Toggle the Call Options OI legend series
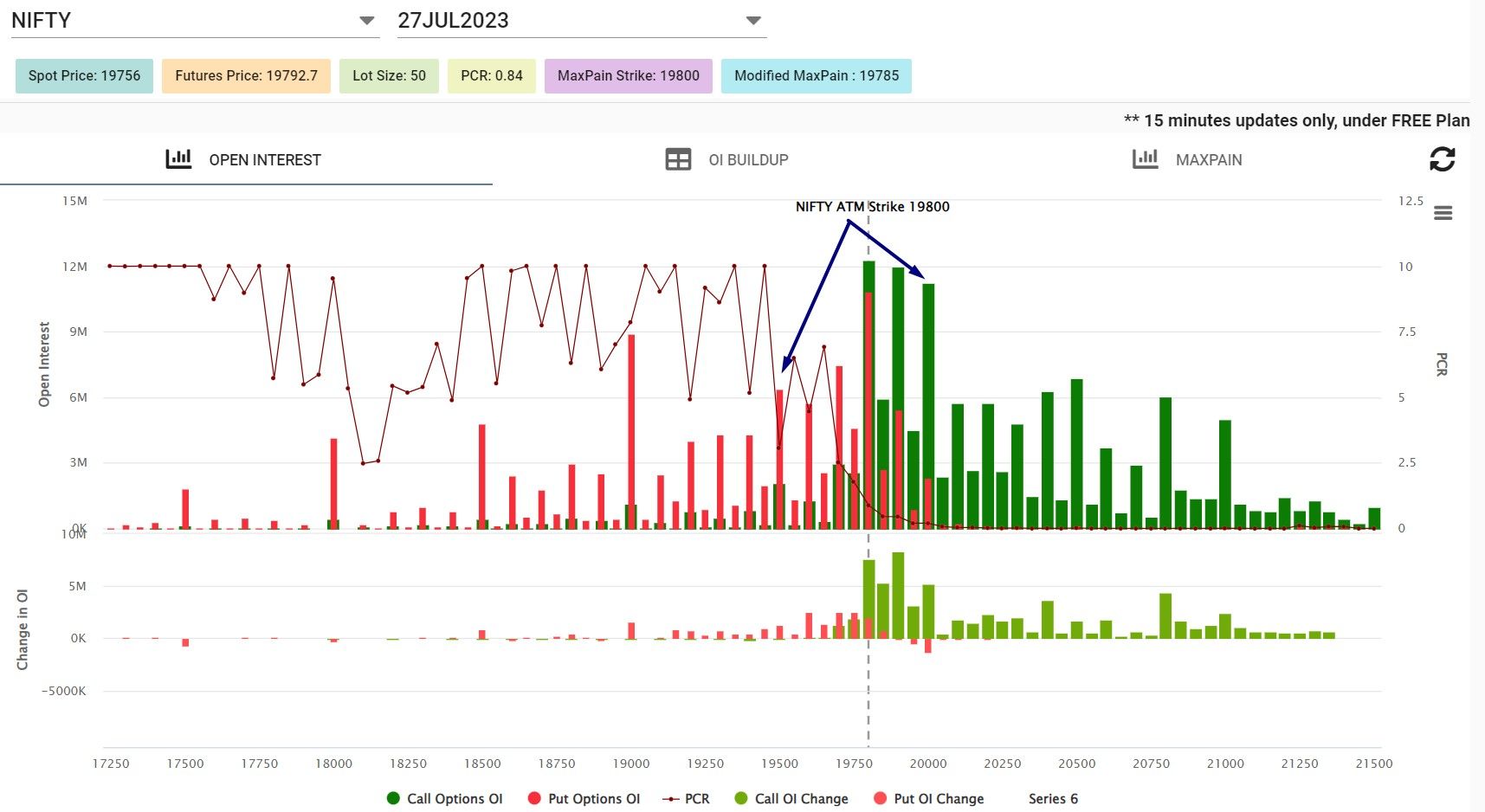This screenshot has height=812, width=1485. point(444,798)
